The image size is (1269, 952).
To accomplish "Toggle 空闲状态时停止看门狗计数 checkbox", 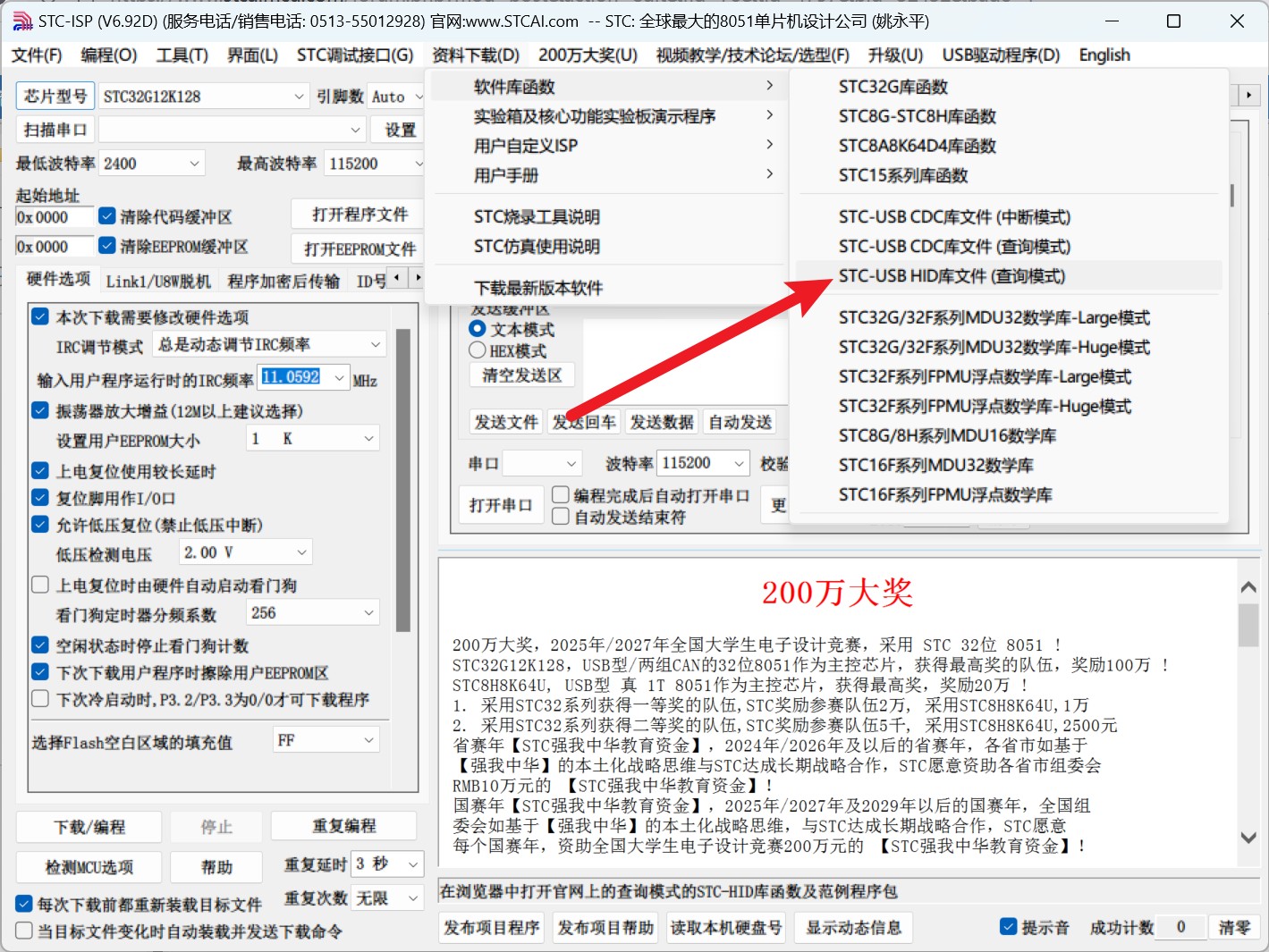I will [x=40, y=644].
